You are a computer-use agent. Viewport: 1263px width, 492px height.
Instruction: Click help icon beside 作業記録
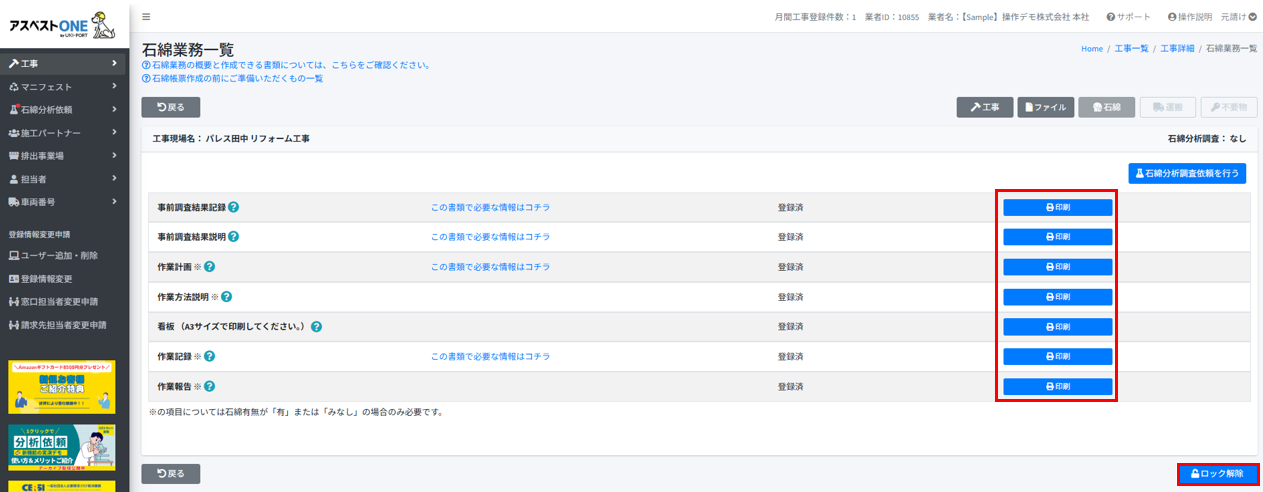210,356
